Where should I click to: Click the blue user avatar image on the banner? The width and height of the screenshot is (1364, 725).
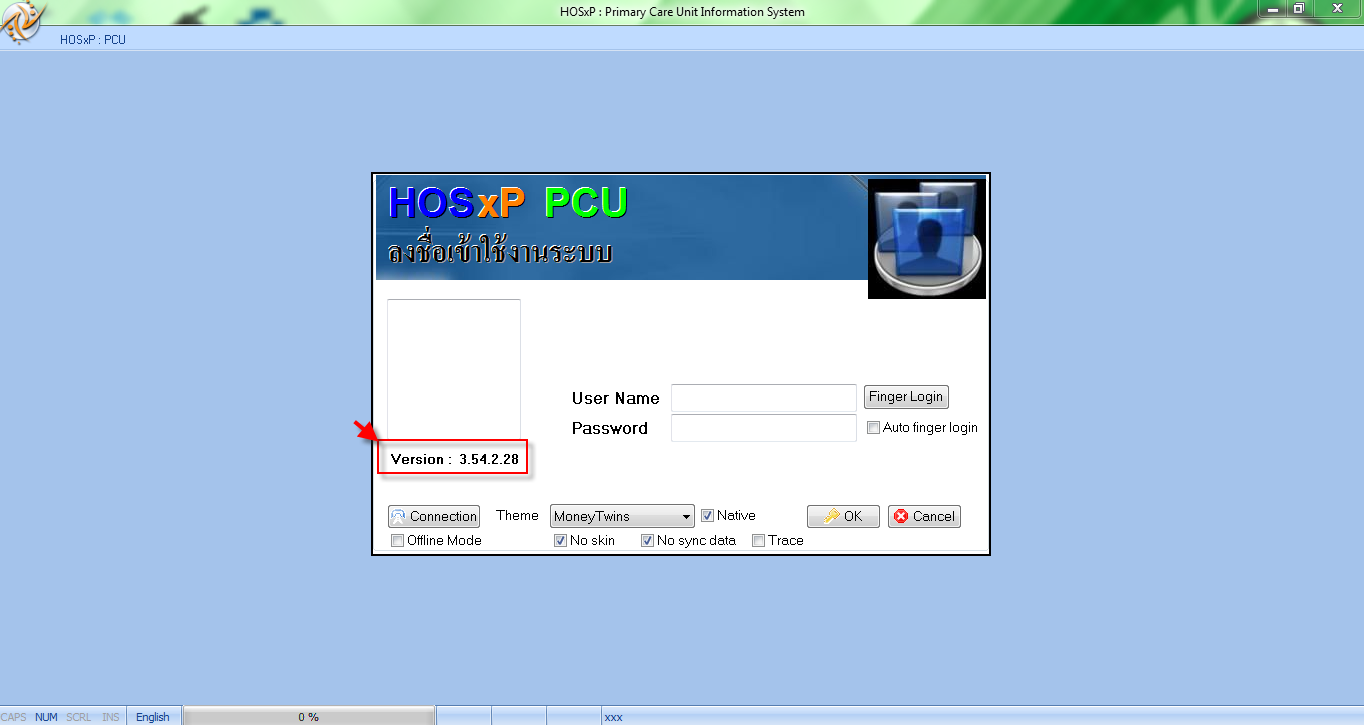tap(925, 237)
